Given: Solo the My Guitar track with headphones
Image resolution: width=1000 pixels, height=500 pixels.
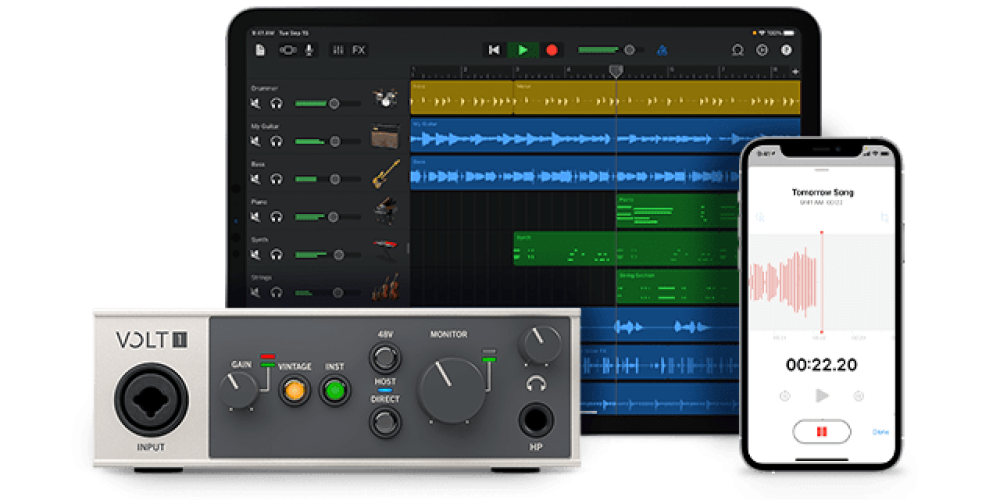Looking at the screenshot, I should click(x=276, y=141).
